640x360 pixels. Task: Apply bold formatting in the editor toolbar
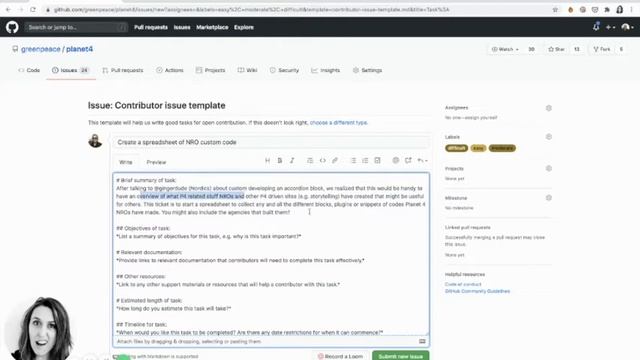point(280,160)
